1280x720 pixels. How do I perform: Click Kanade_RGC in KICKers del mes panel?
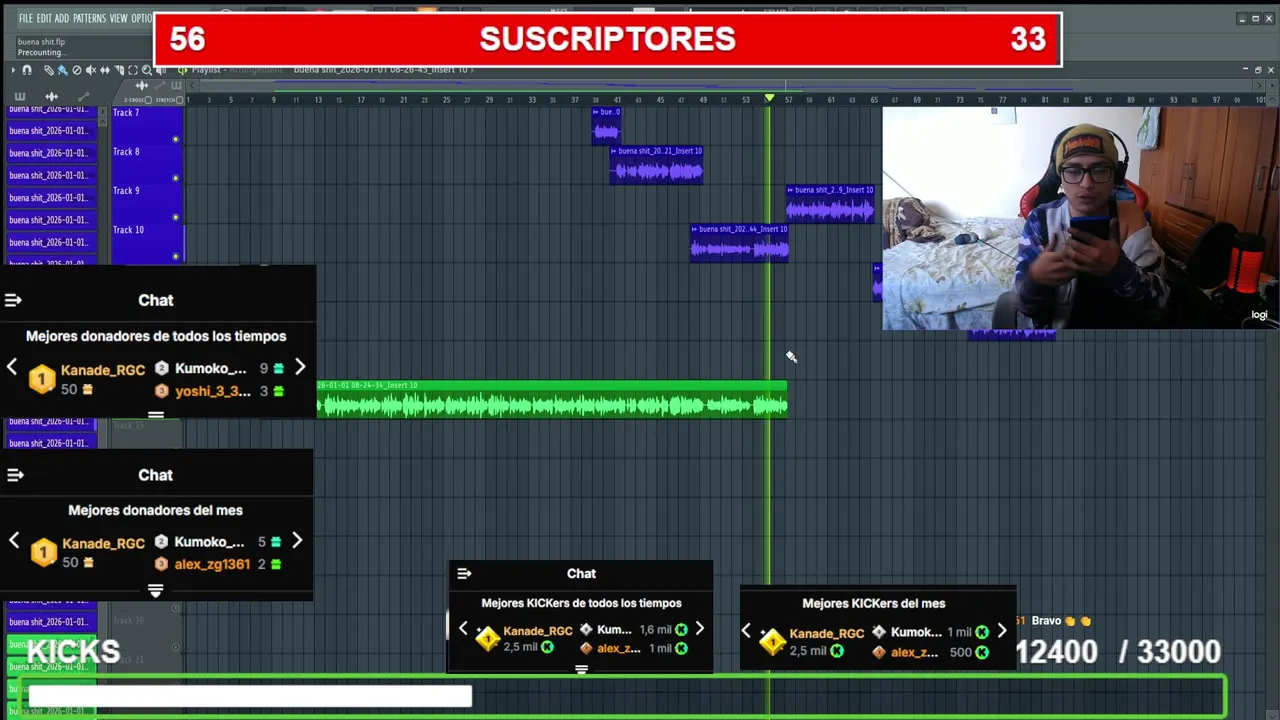[x=827, y=634]
